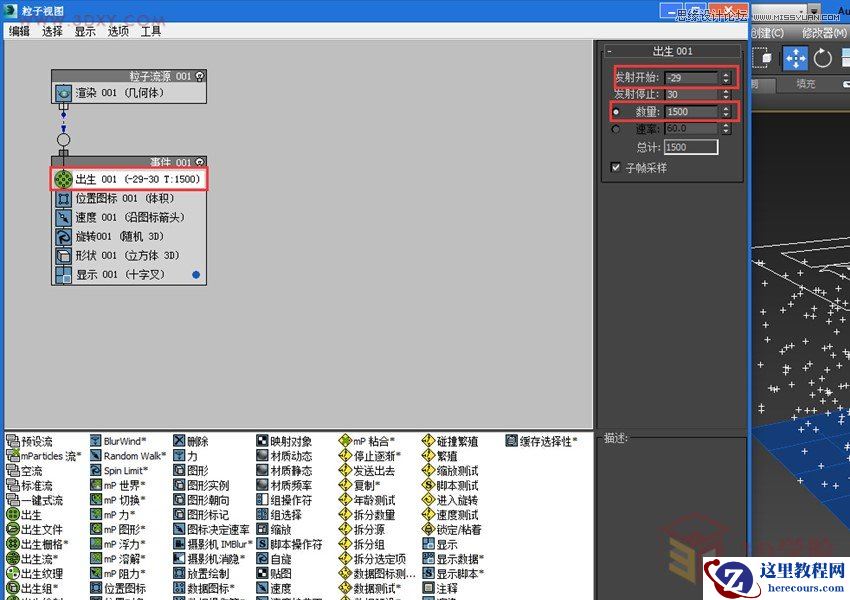Pick Random Walk operator in depot
The width and height of the screenshot is (850, 600).
click(x=128, y=456)
